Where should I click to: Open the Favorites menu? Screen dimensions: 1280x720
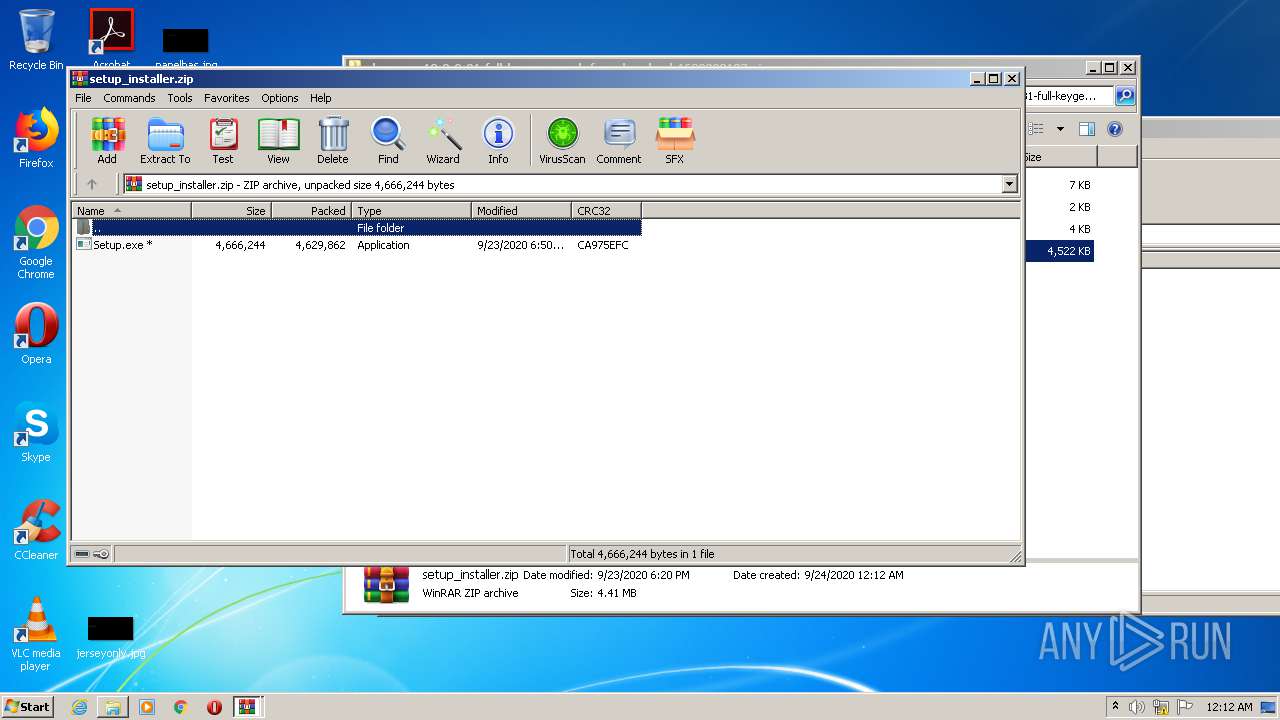pos(227,98)
